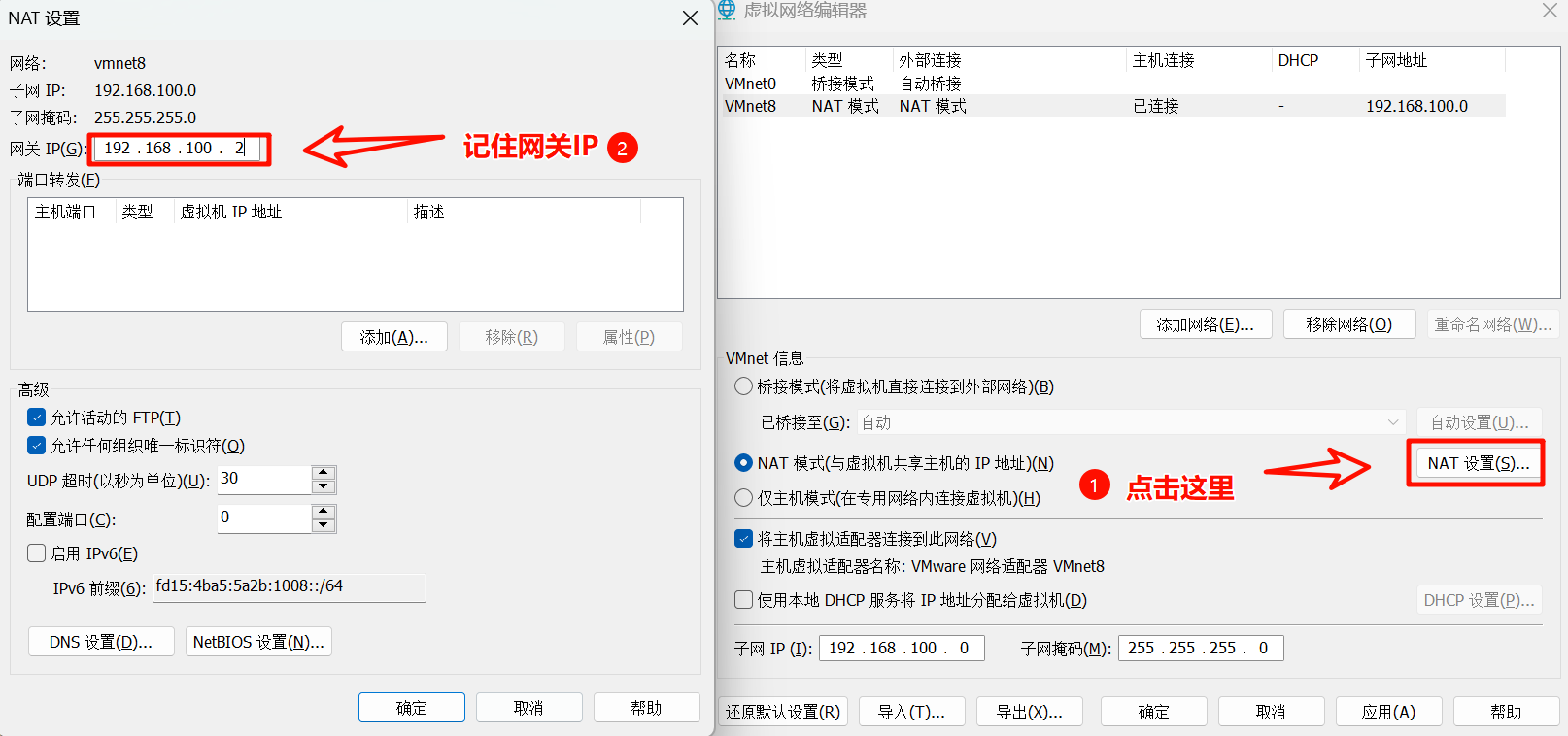The image size is (1568, 736).
Task: Click 移除网络(O) button
Action: point(1348,324)
